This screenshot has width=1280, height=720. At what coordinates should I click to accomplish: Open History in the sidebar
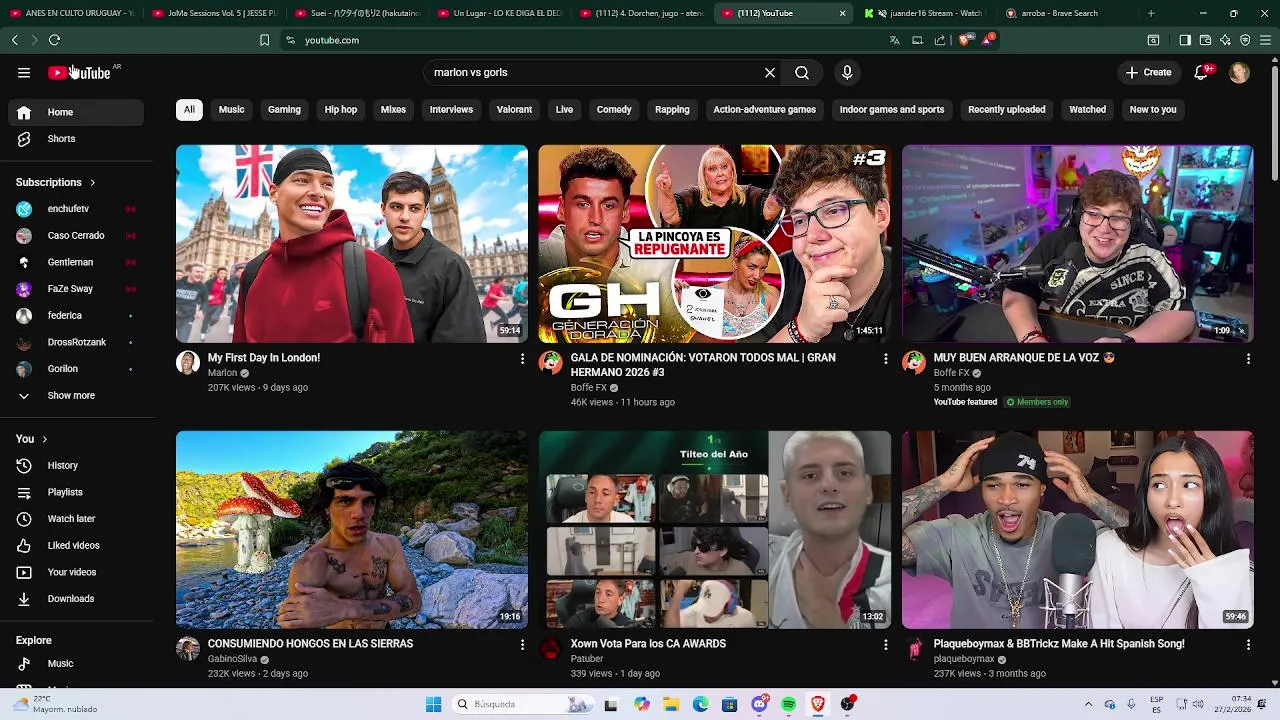(76, 466)
